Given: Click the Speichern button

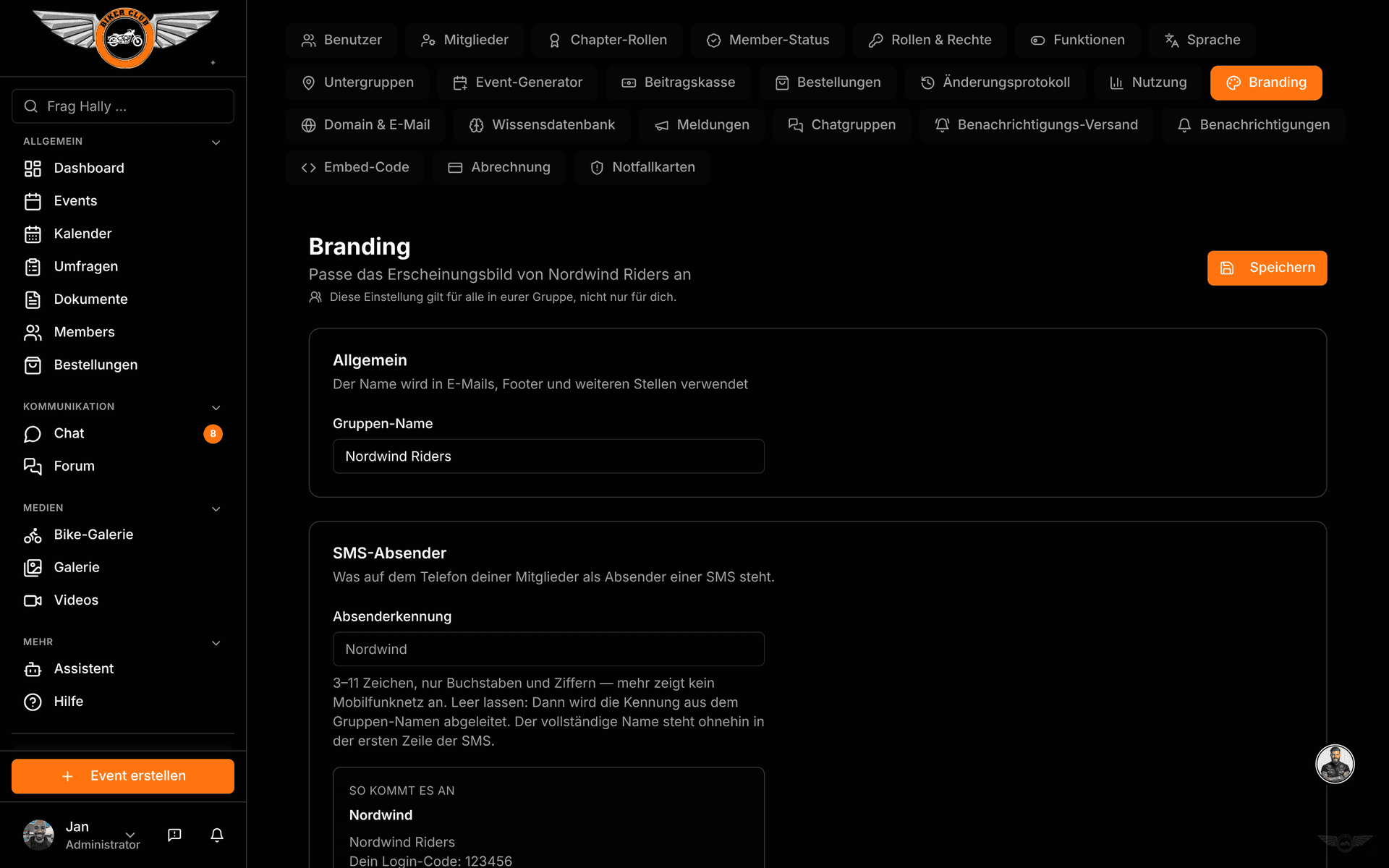Looking at the screenshot, I should [x=1267, y=268].
